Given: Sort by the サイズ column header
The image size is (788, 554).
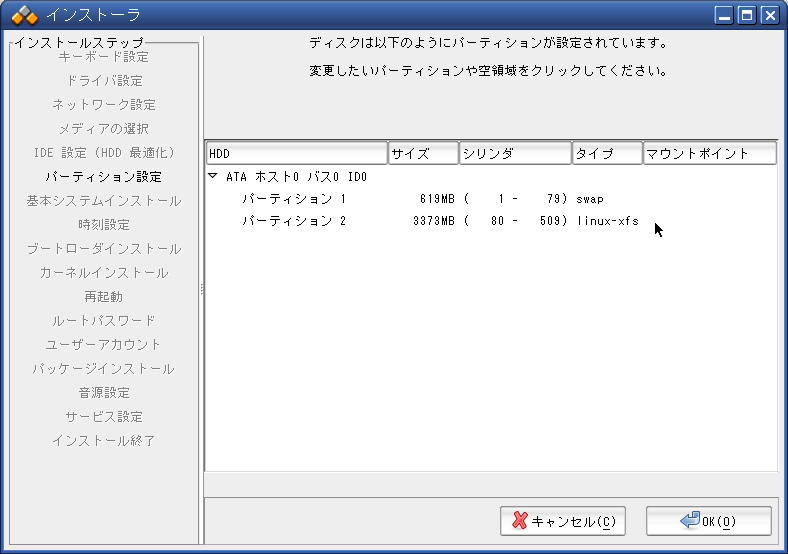Looking at the screenshot, I should [423, 154].
